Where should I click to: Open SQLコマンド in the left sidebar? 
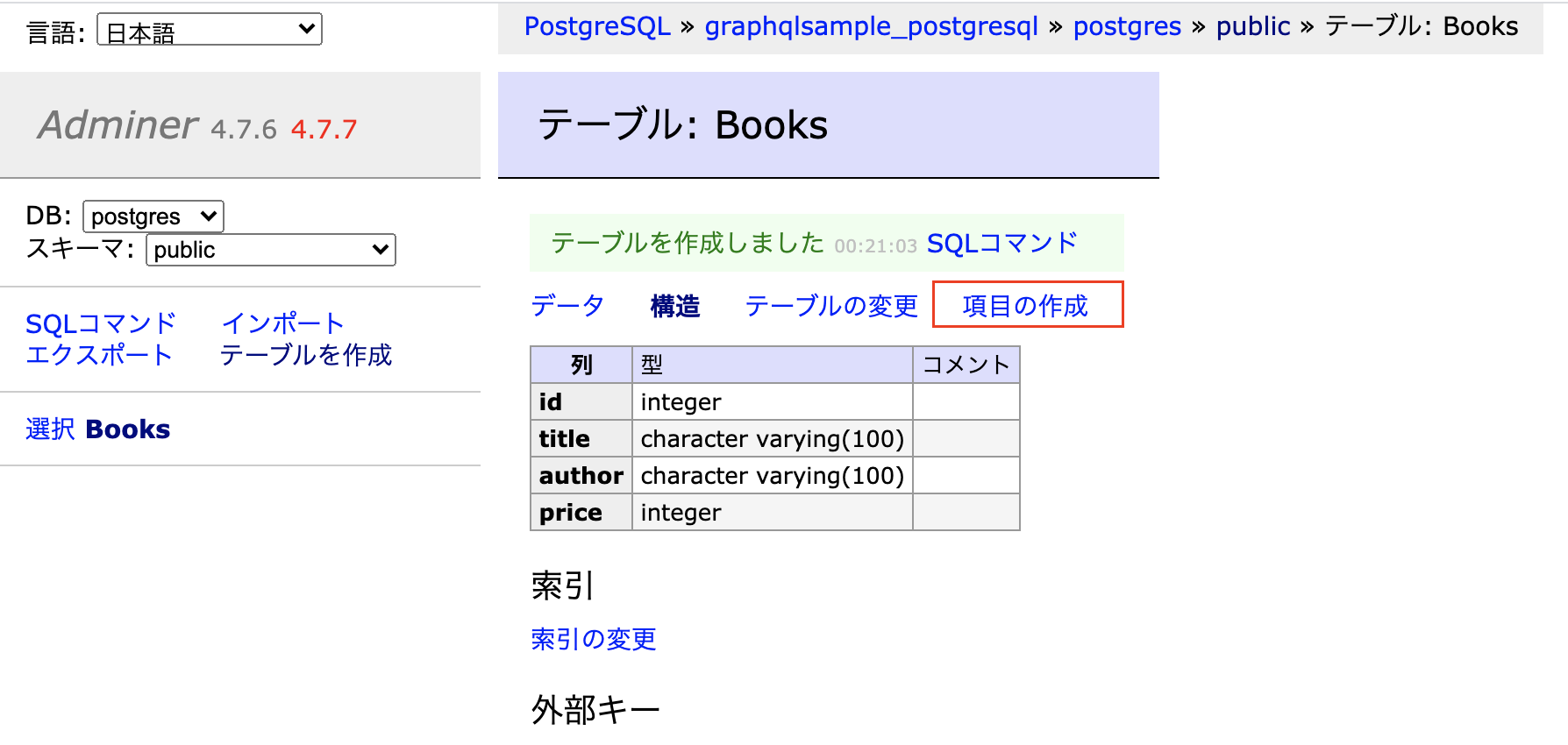[x=101, y=323]
